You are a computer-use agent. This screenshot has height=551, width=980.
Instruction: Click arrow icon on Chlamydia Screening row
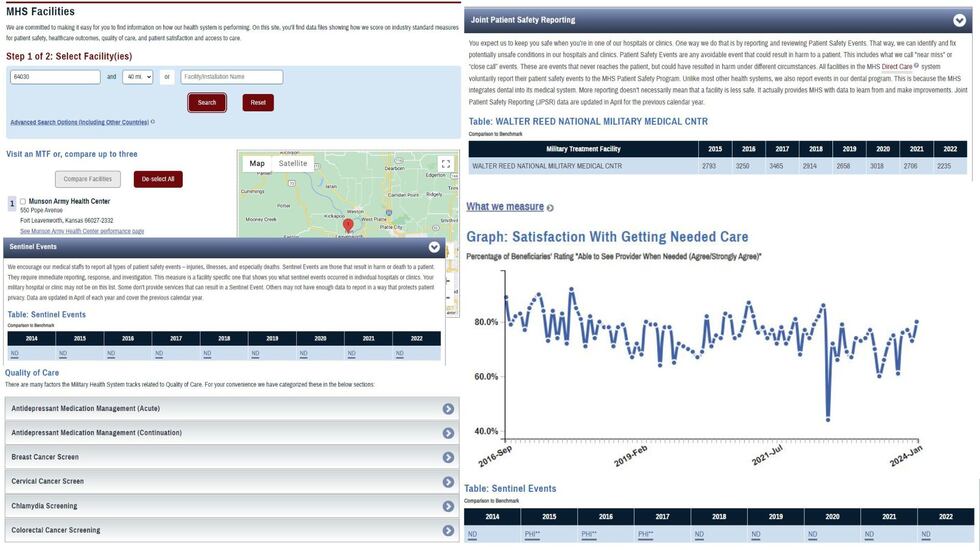[449, 506]
